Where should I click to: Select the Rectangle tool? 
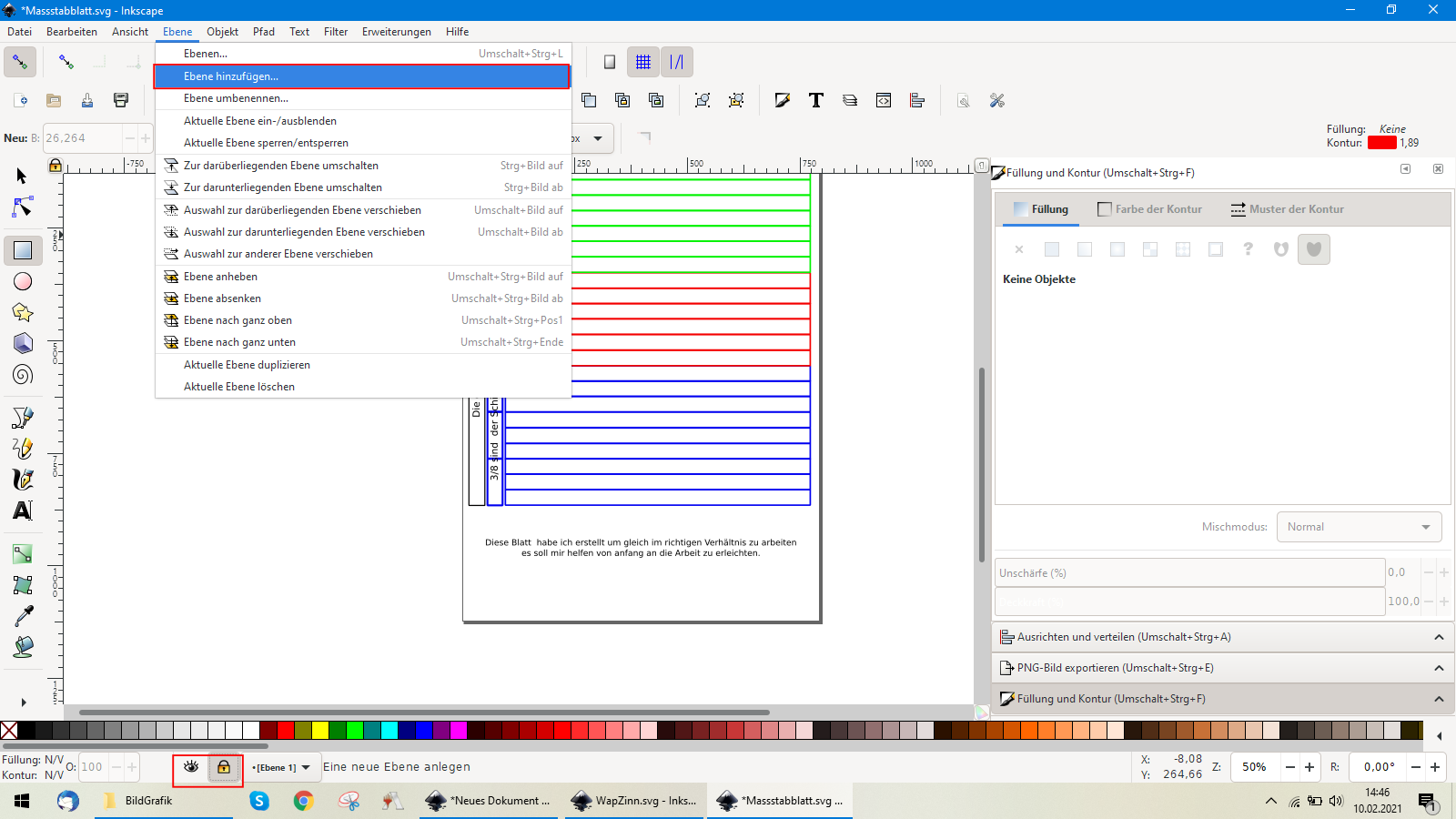click(23, 250)
